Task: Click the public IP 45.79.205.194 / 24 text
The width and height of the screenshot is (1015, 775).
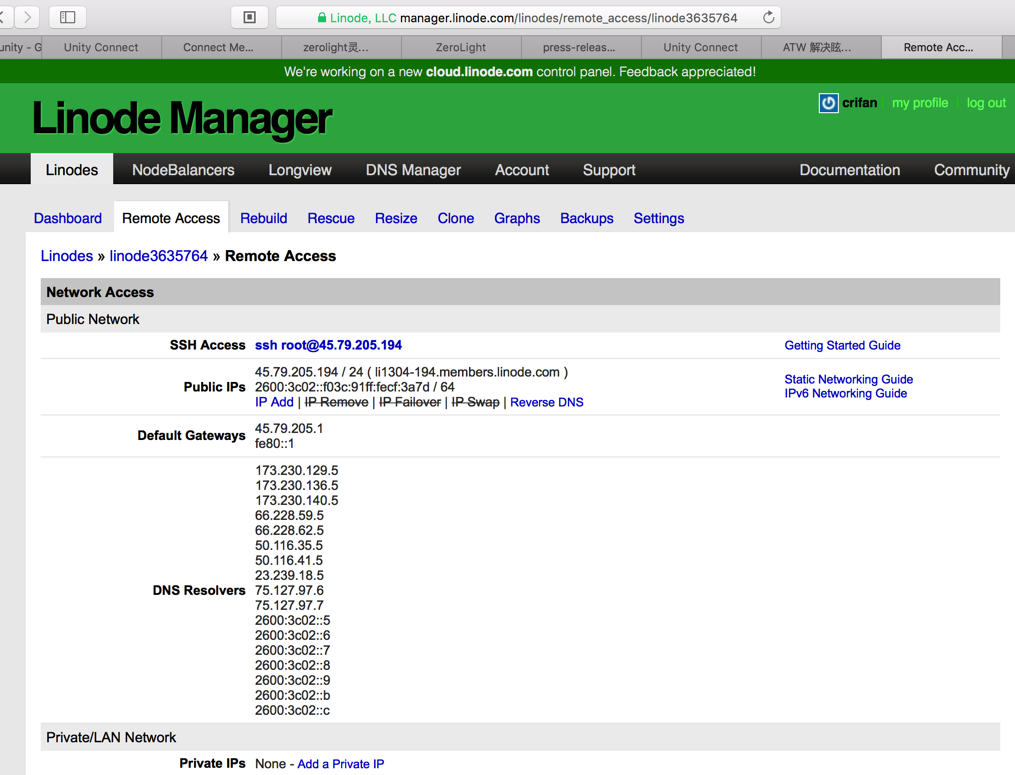Action: [309, 372]
